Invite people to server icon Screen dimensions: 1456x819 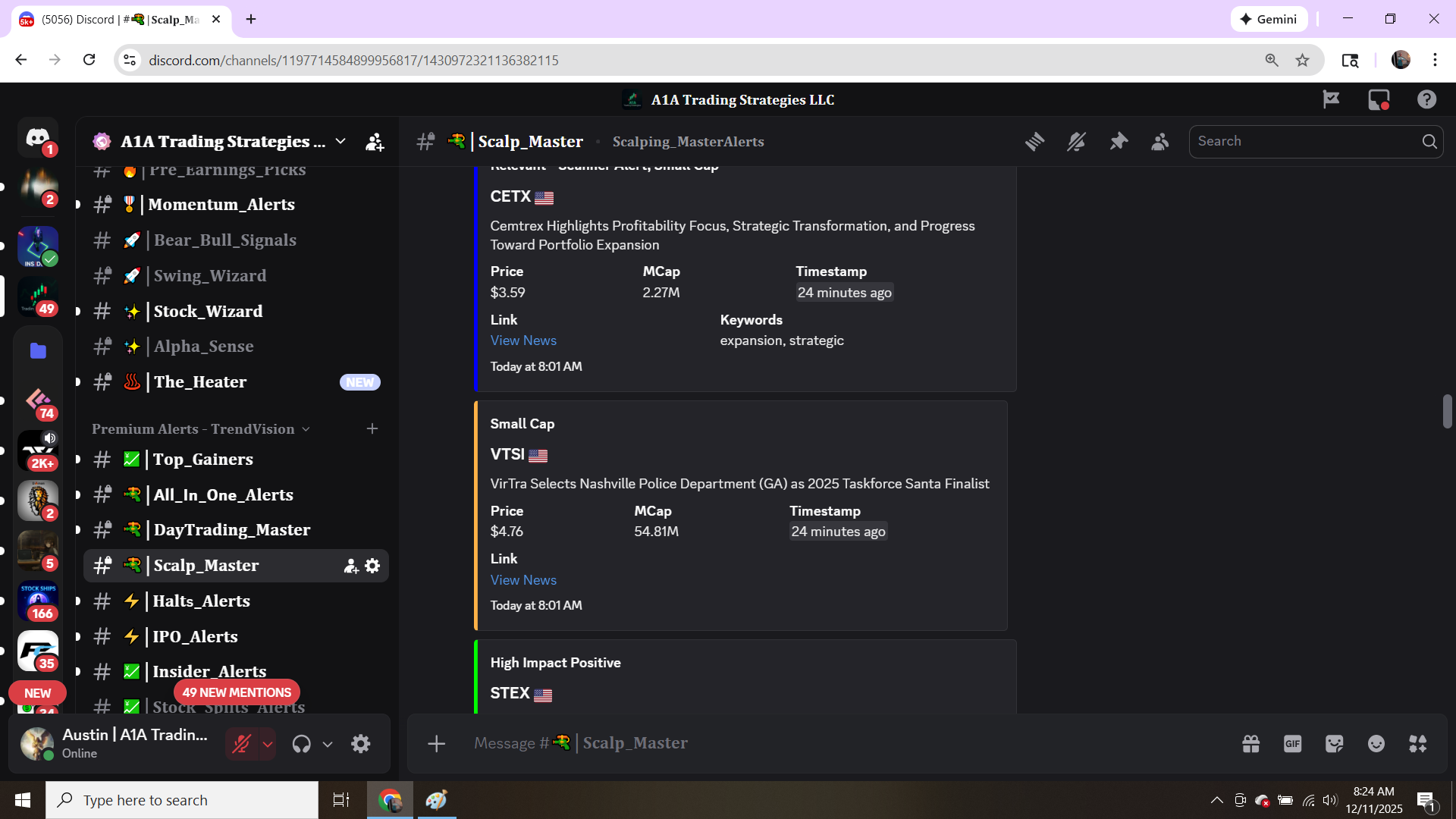[x=375, y=142]
